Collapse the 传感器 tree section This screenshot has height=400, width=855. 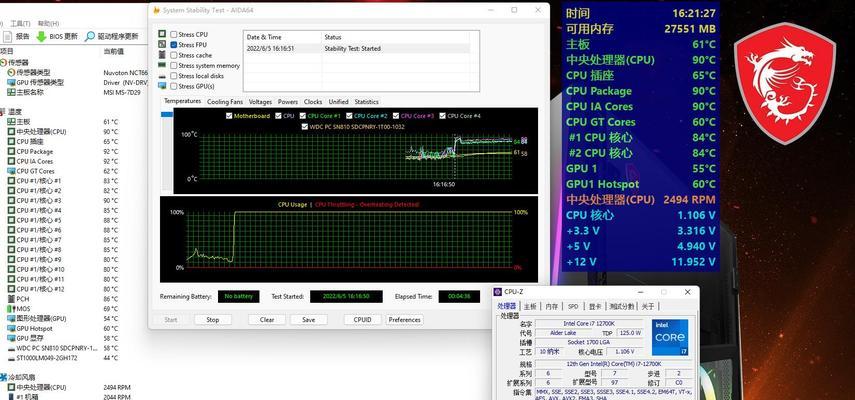(x=3, y=63)
